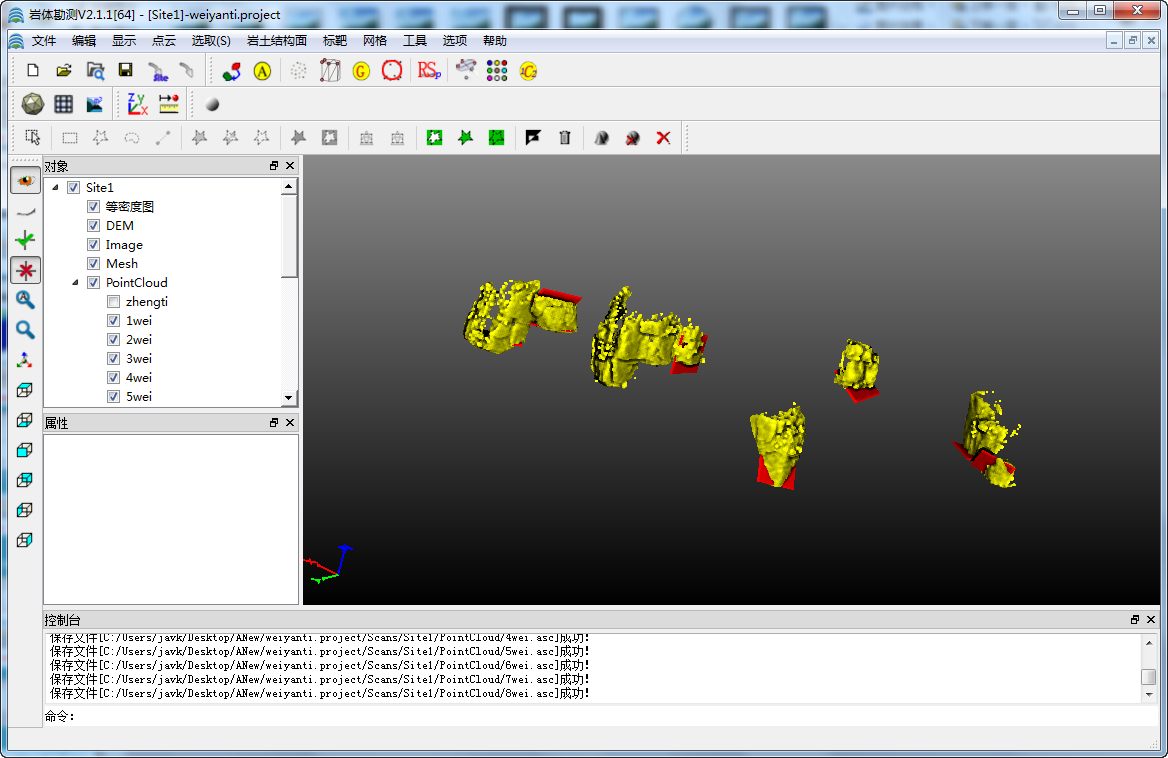Click the RSp toolbar icon
The height and width of the screenshot is (758, 1168).
pos(429,70)
